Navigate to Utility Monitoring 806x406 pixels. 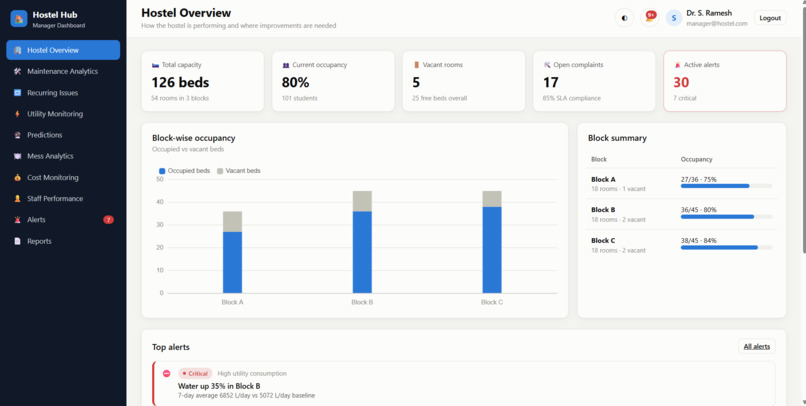pos(63,114)
